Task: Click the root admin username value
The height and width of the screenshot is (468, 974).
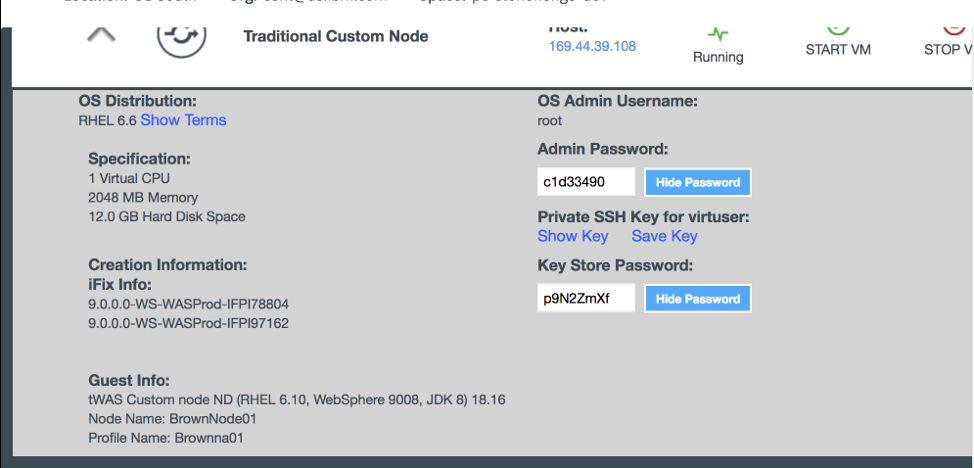Action: [x=550, y=120]
